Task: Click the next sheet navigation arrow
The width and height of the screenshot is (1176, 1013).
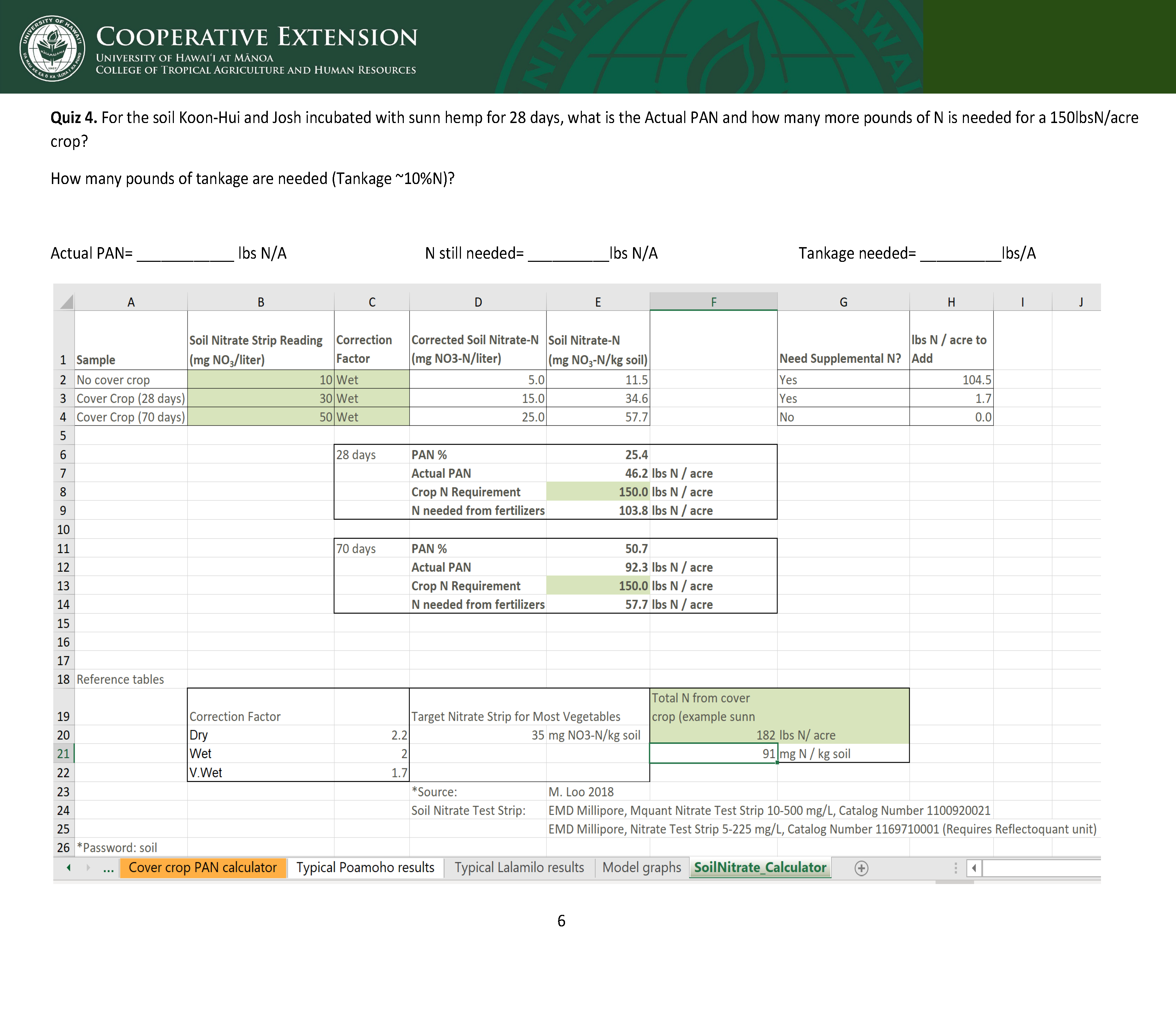Action: (x=88, y=868)
